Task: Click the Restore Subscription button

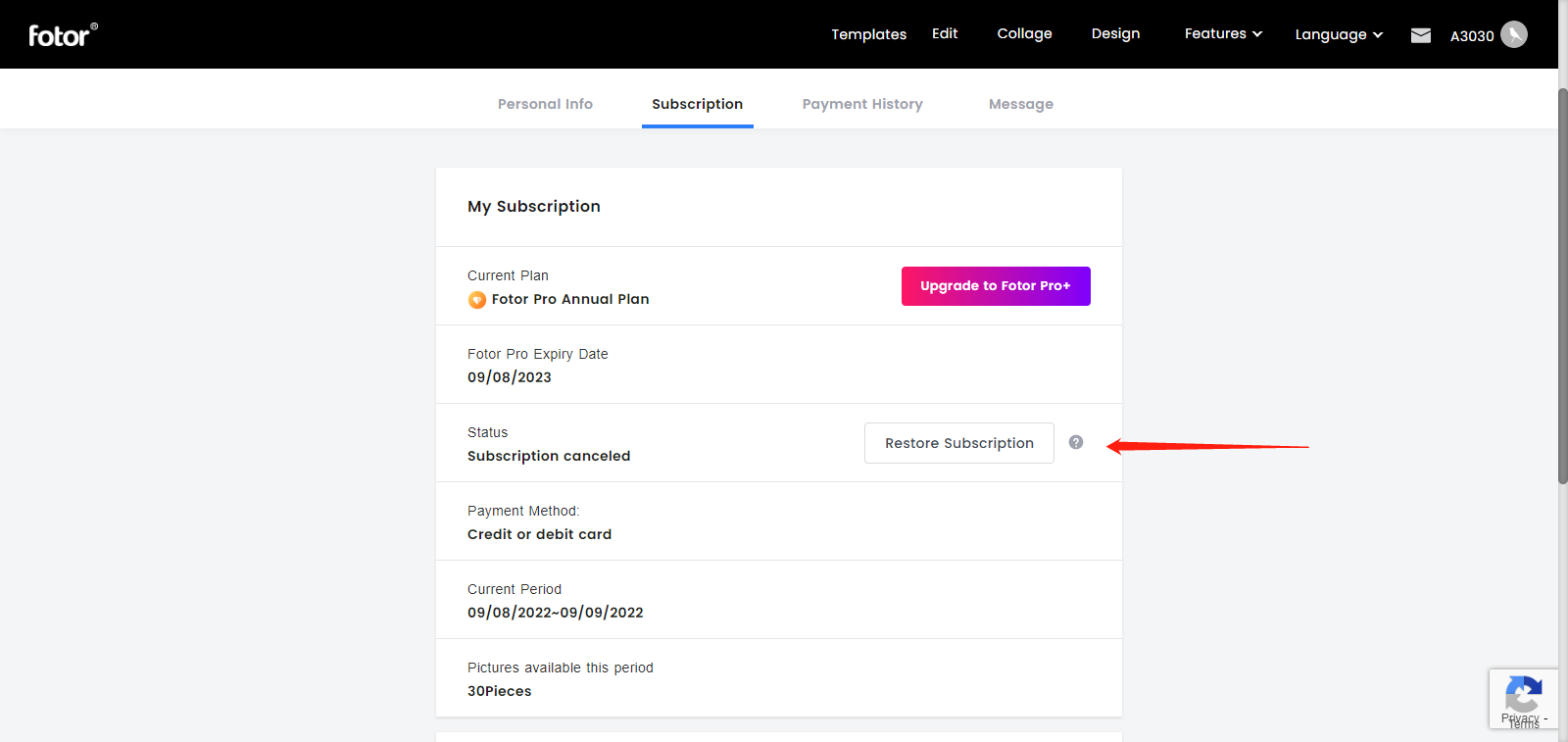Action: tap(959, 443)
